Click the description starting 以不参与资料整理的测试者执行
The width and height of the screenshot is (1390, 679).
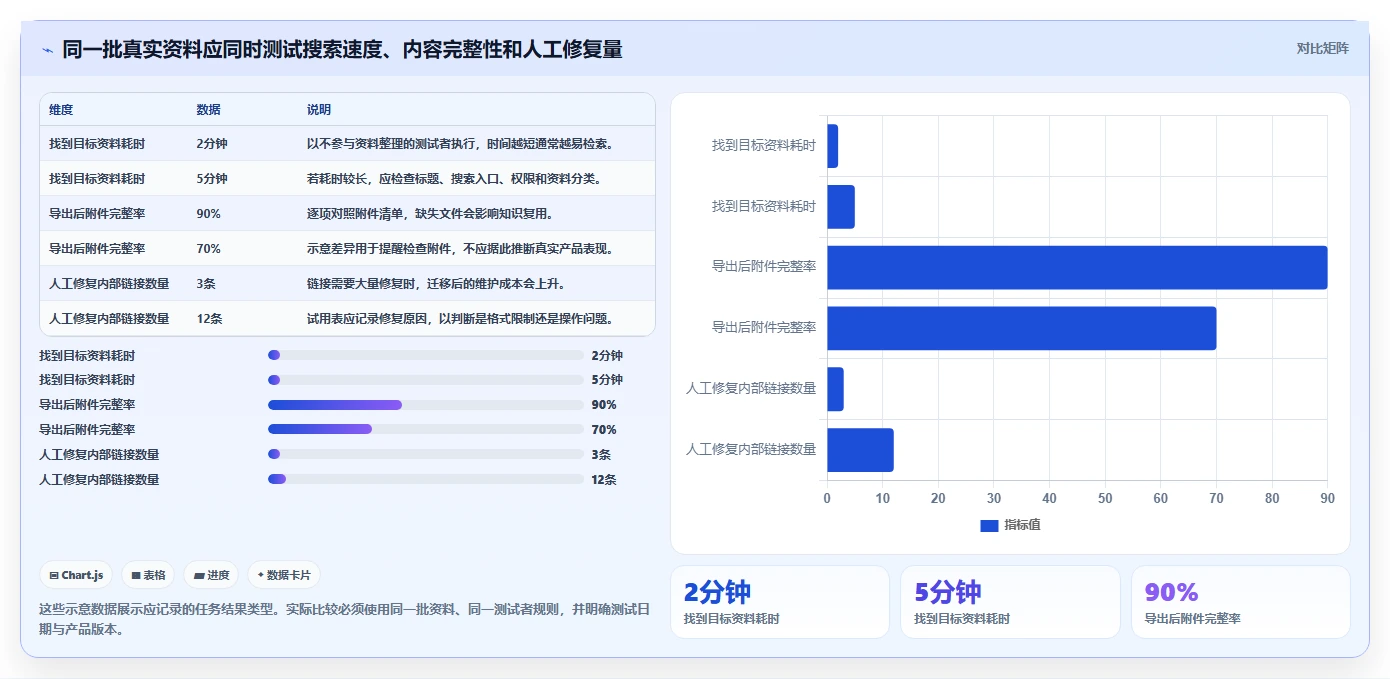(460, 144)
